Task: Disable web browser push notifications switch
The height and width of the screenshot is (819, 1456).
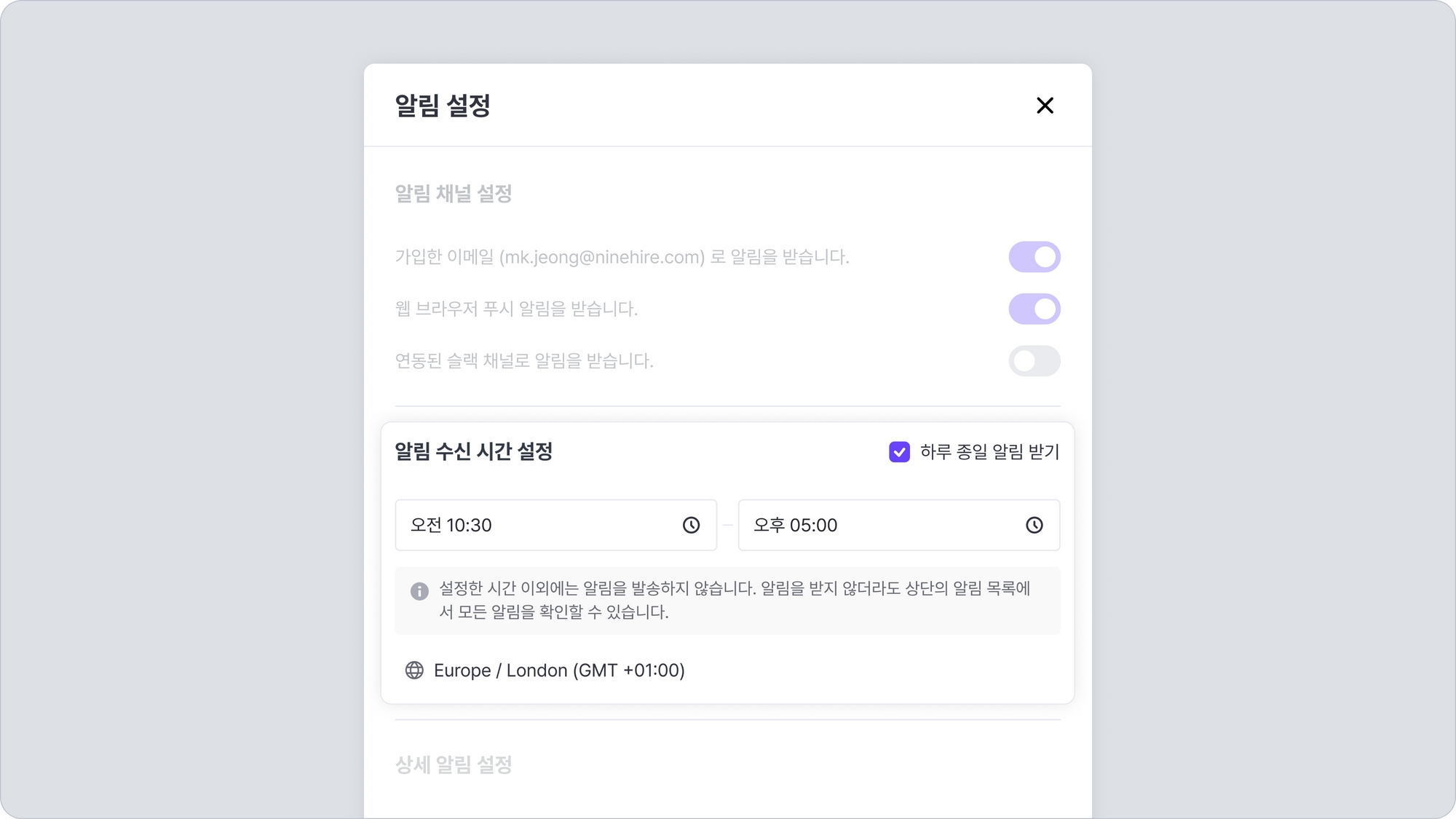Action: pyautogui.click(x=1034, y=309)
